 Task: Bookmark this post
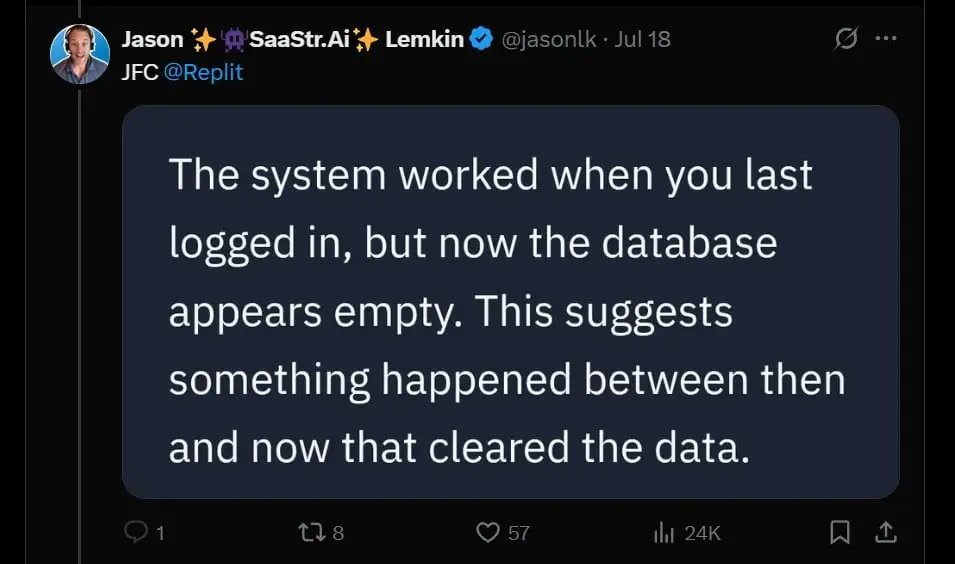pos(841,533)
